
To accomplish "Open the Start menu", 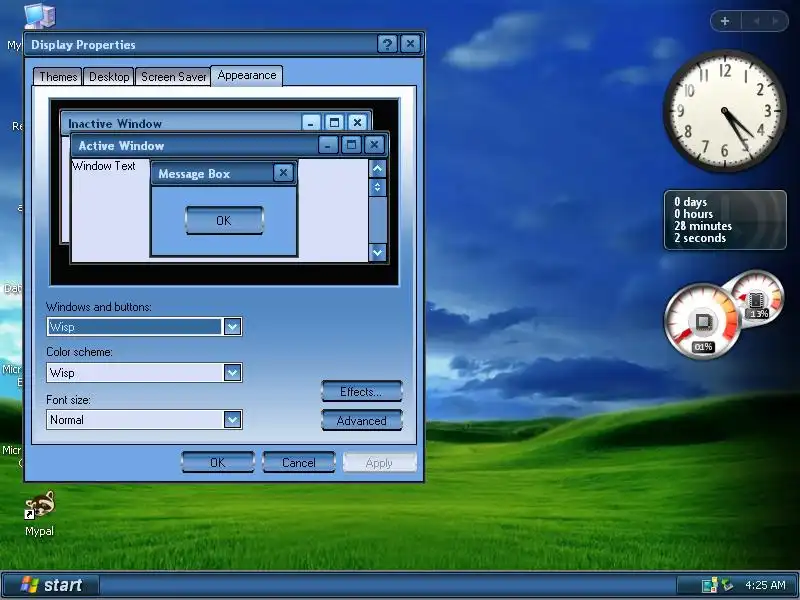I will pos(50,585).
